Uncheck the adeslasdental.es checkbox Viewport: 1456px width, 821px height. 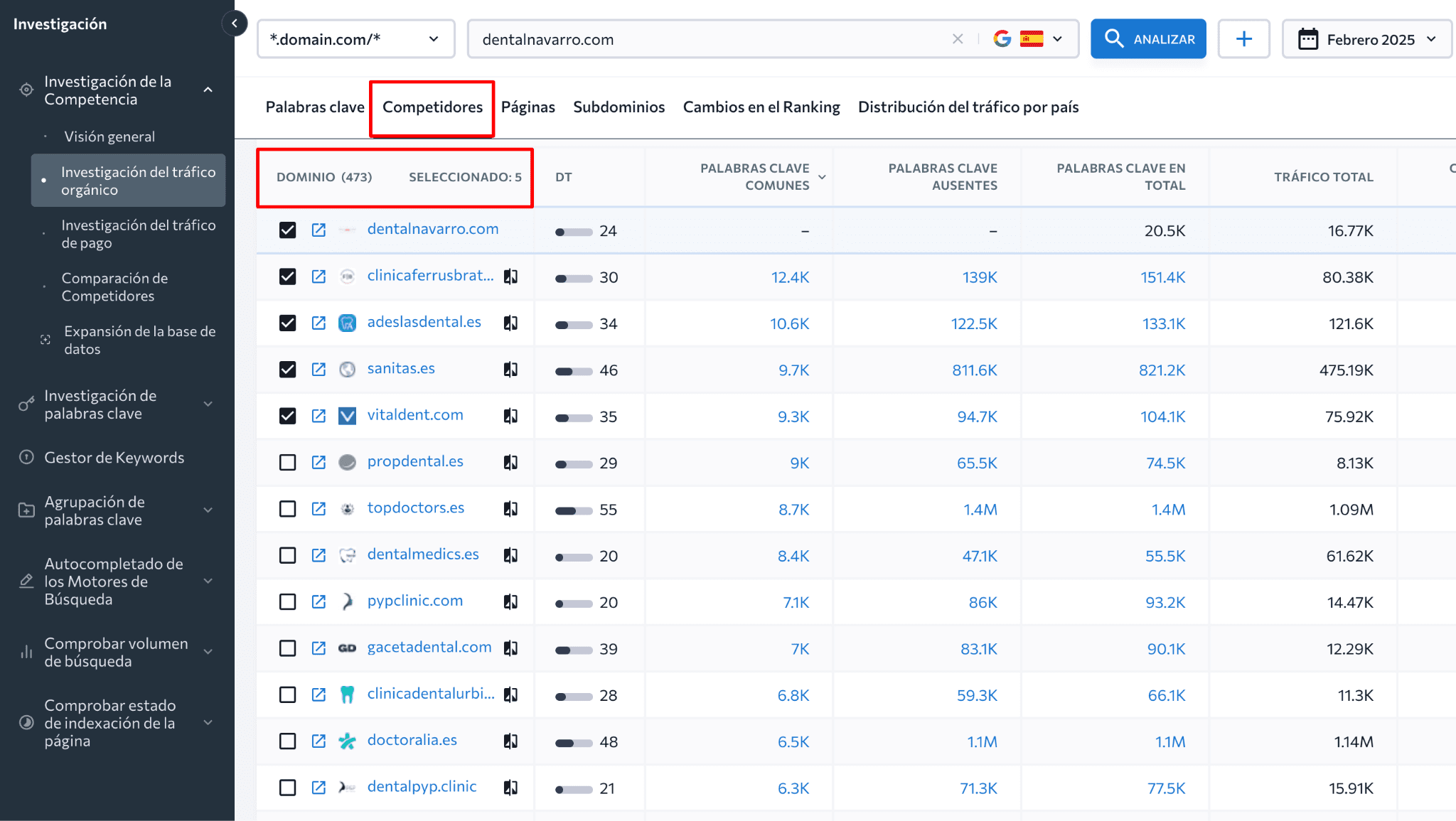point(287,323)
